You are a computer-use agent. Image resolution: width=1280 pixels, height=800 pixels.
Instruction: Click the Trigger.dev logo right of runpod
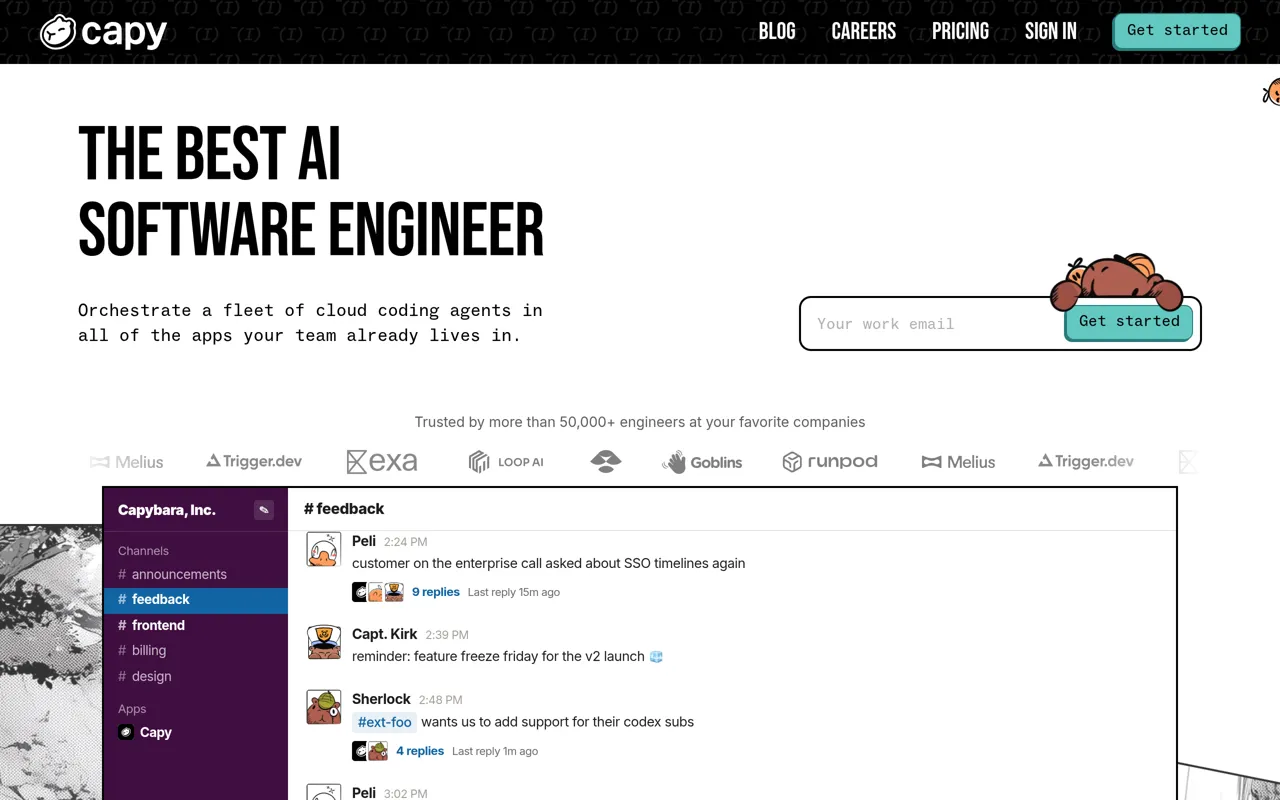click(1086, 461)
